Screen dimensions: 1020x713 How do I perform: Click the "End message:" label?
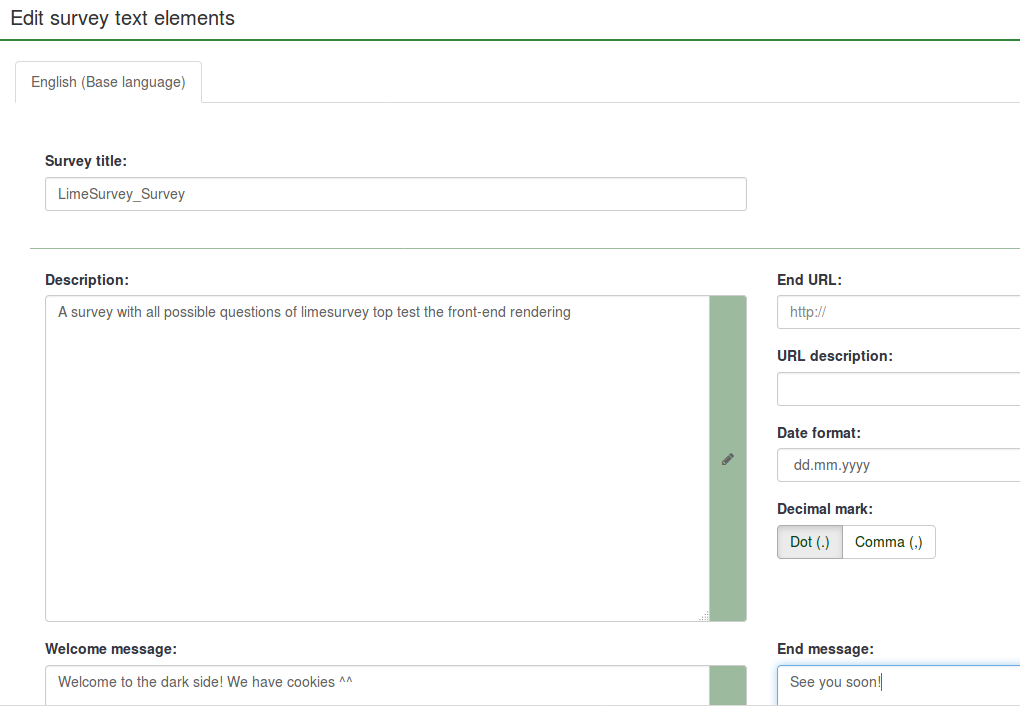(x=825, y=649)
